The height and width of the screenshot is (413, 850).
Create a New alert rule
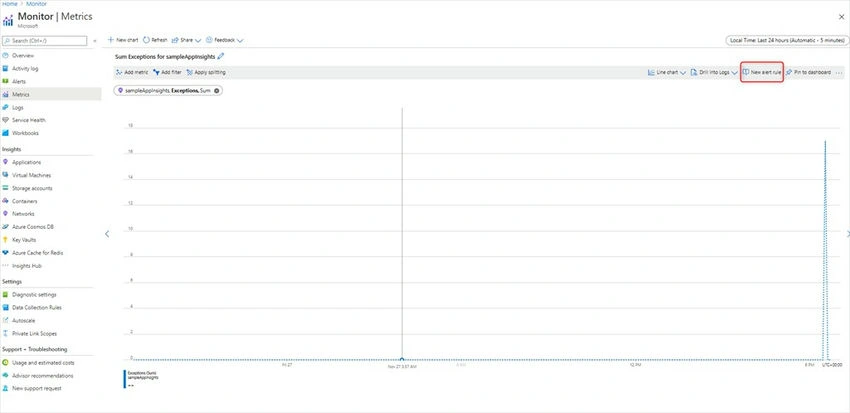click(x=762, y=72)
